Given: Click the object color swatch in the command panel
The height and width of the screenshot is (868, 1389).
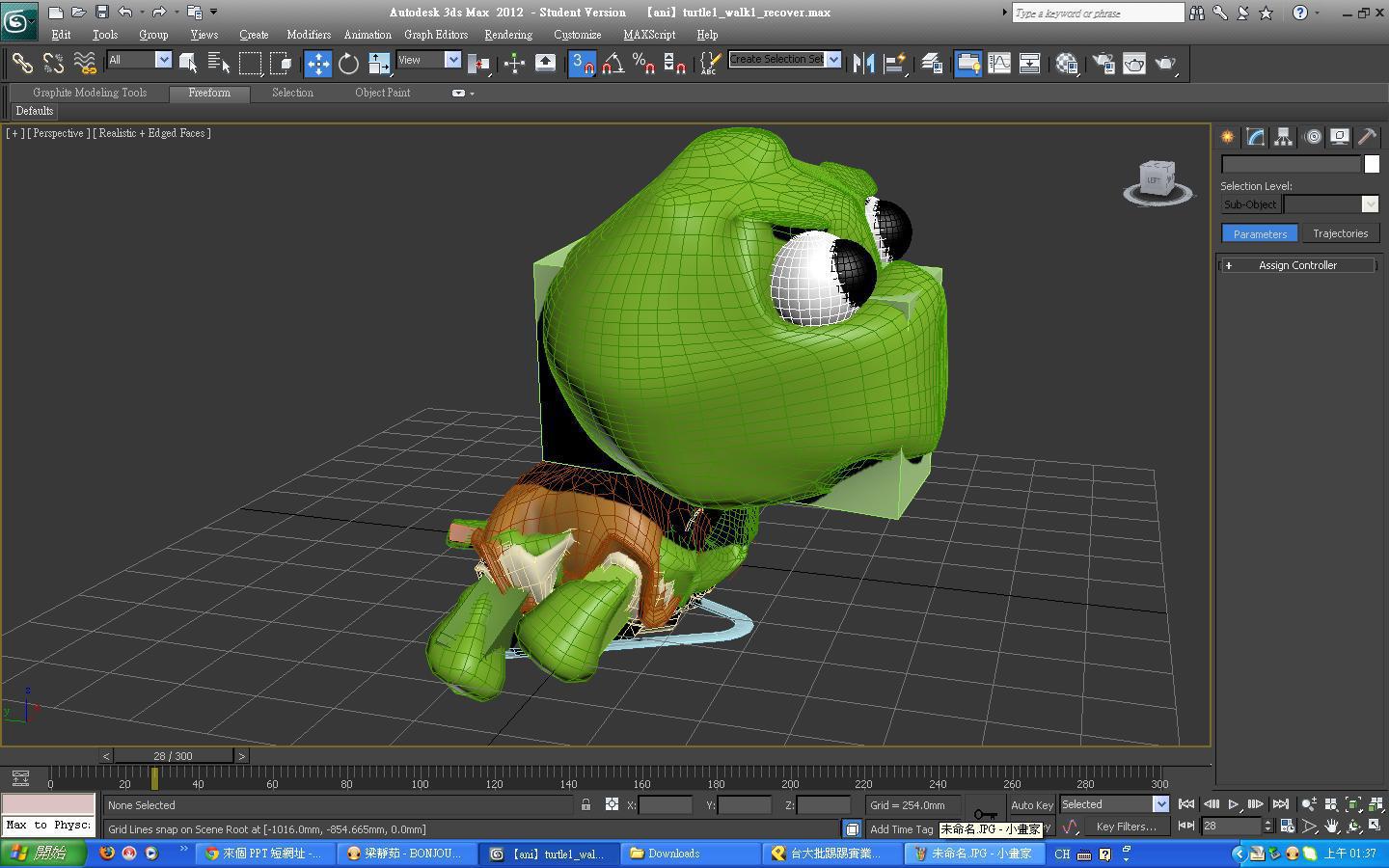Looking at the screenshot, I should click(1372, 164).
